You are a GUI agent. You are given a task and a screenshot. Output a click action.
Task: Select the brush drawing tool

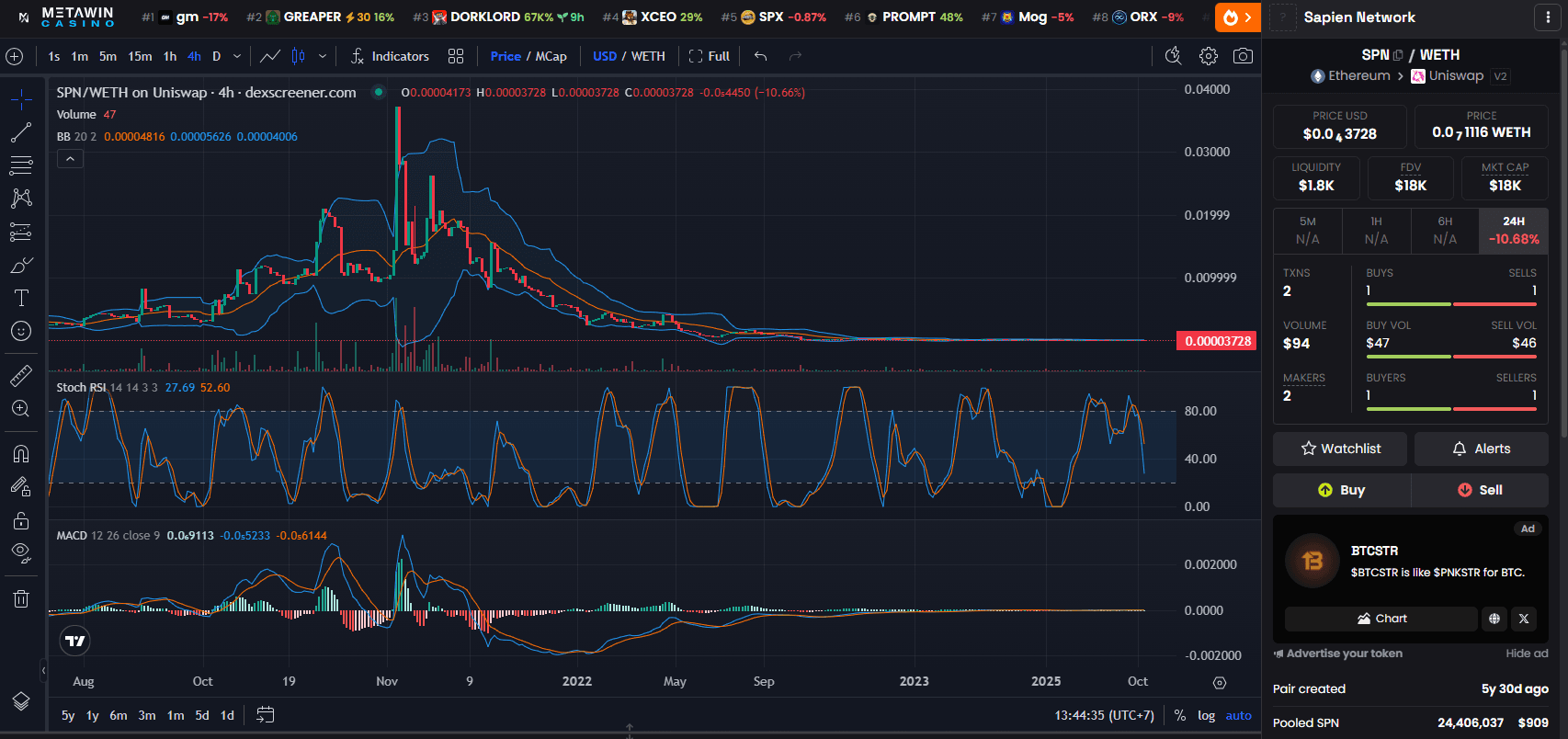[x=21, y=266]
